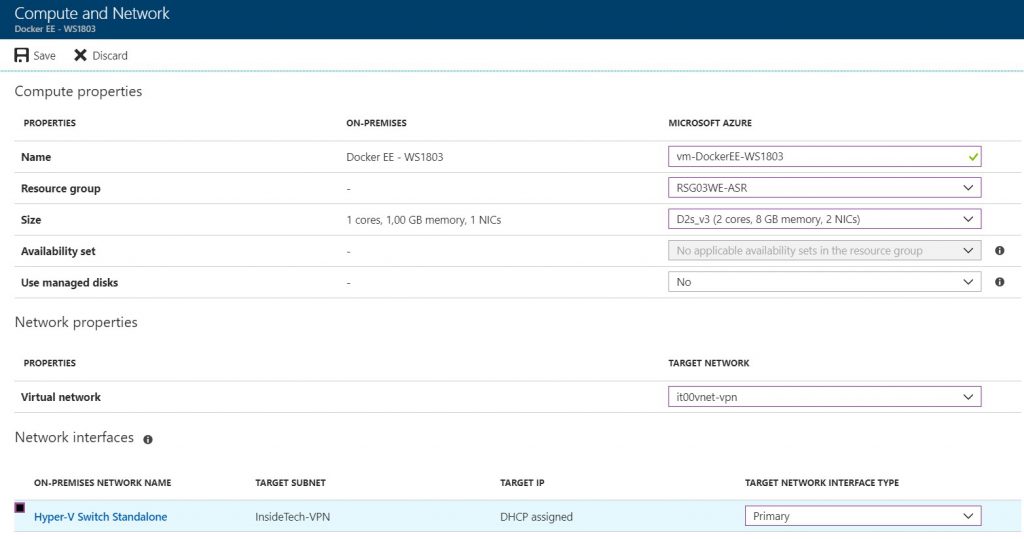Click the Size property label

(x=31, y=220)
